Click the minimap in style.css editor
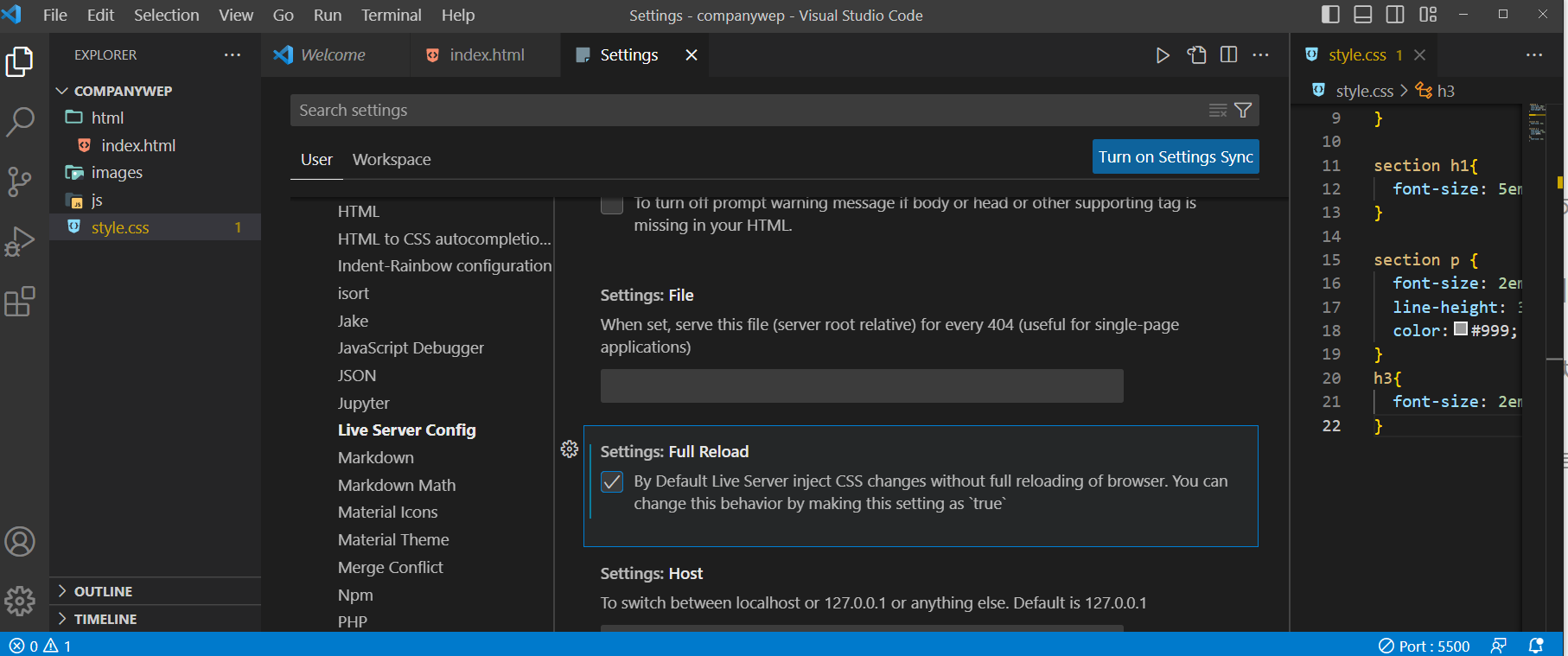The image size is (1568, 656). pos(1537,121)
